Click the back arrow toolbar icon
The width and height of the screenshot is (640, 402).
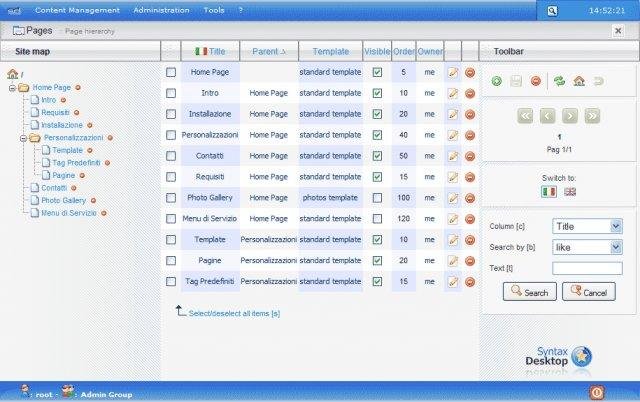point(598,81)
